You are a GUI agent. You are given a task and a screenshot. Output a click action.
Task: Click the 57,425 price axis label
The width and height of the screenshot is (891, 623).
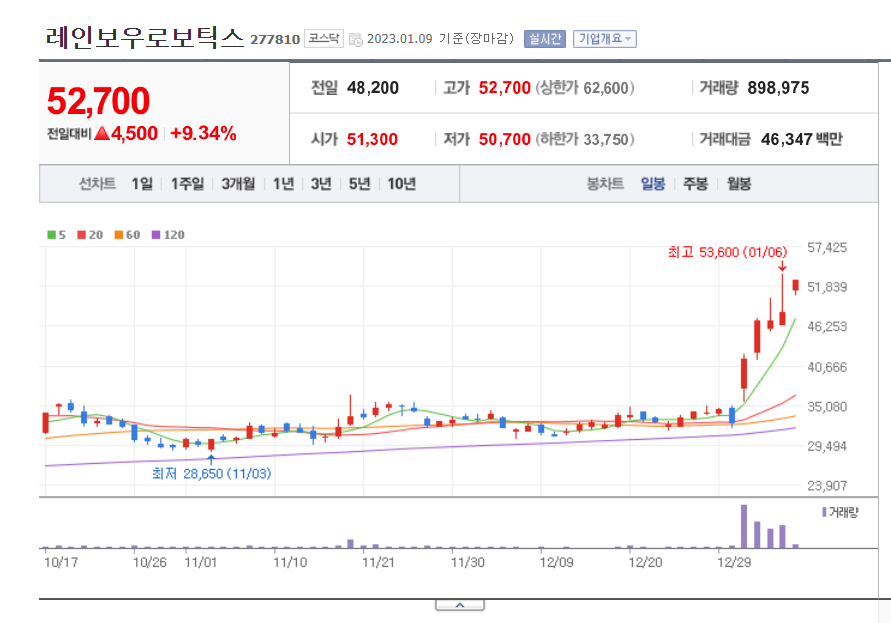[827, 247]
